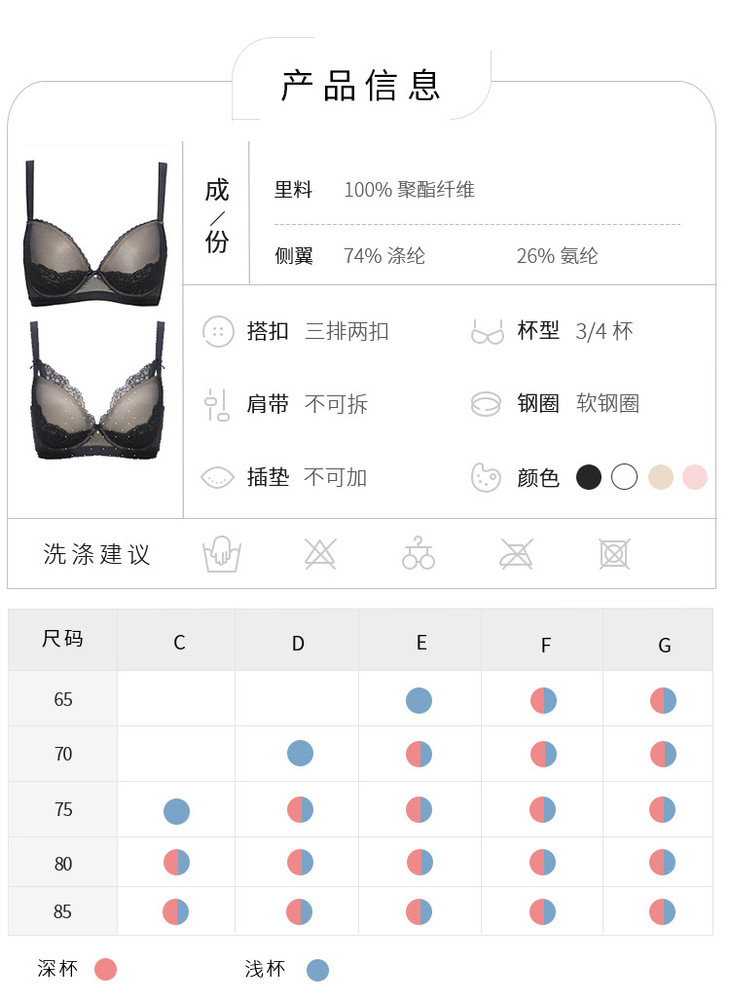Click the do-not-tumble-dry icon

(x=614, y=553)
